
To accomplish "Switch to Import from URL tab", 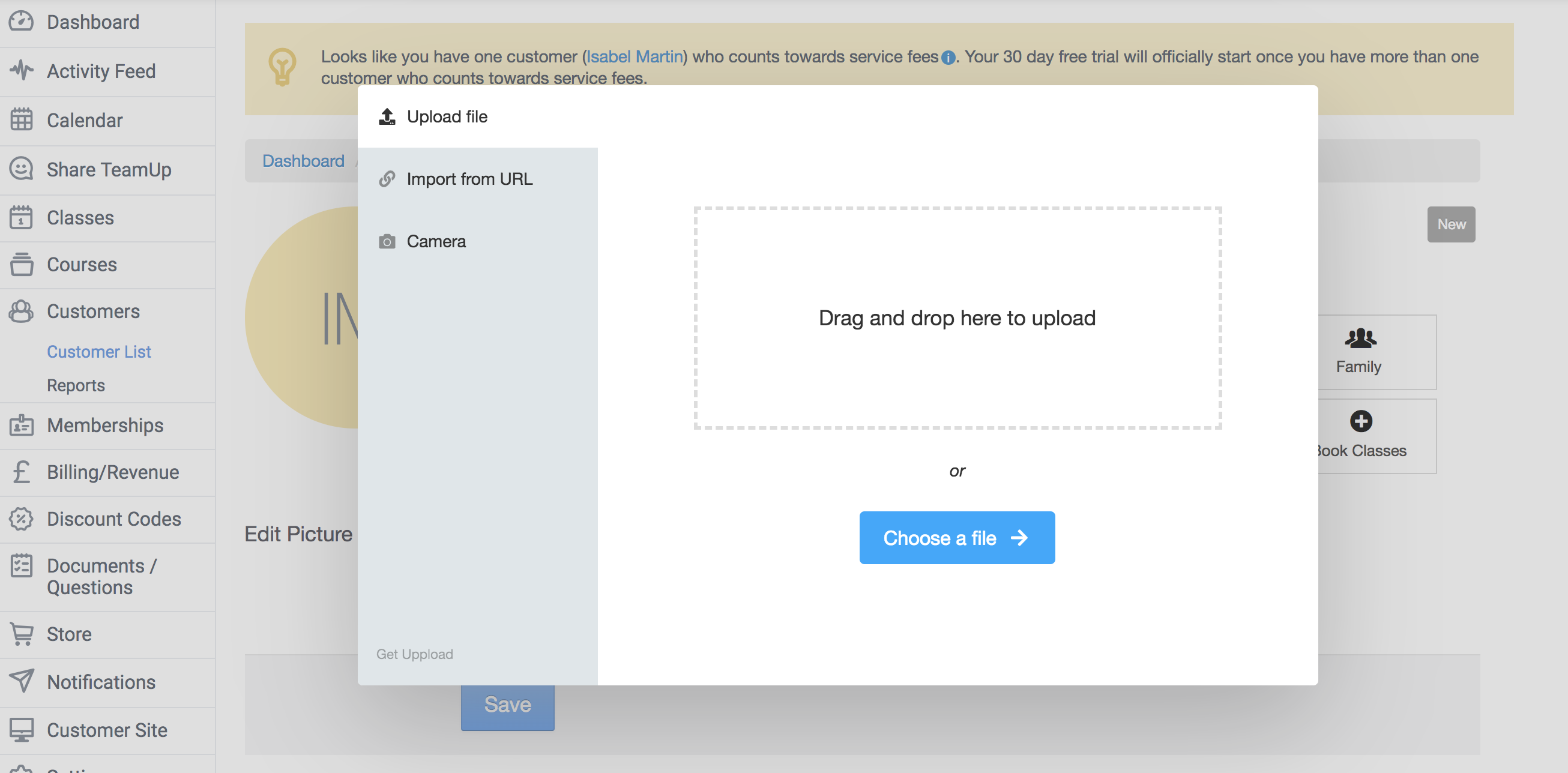I will (x=469, y=179).
